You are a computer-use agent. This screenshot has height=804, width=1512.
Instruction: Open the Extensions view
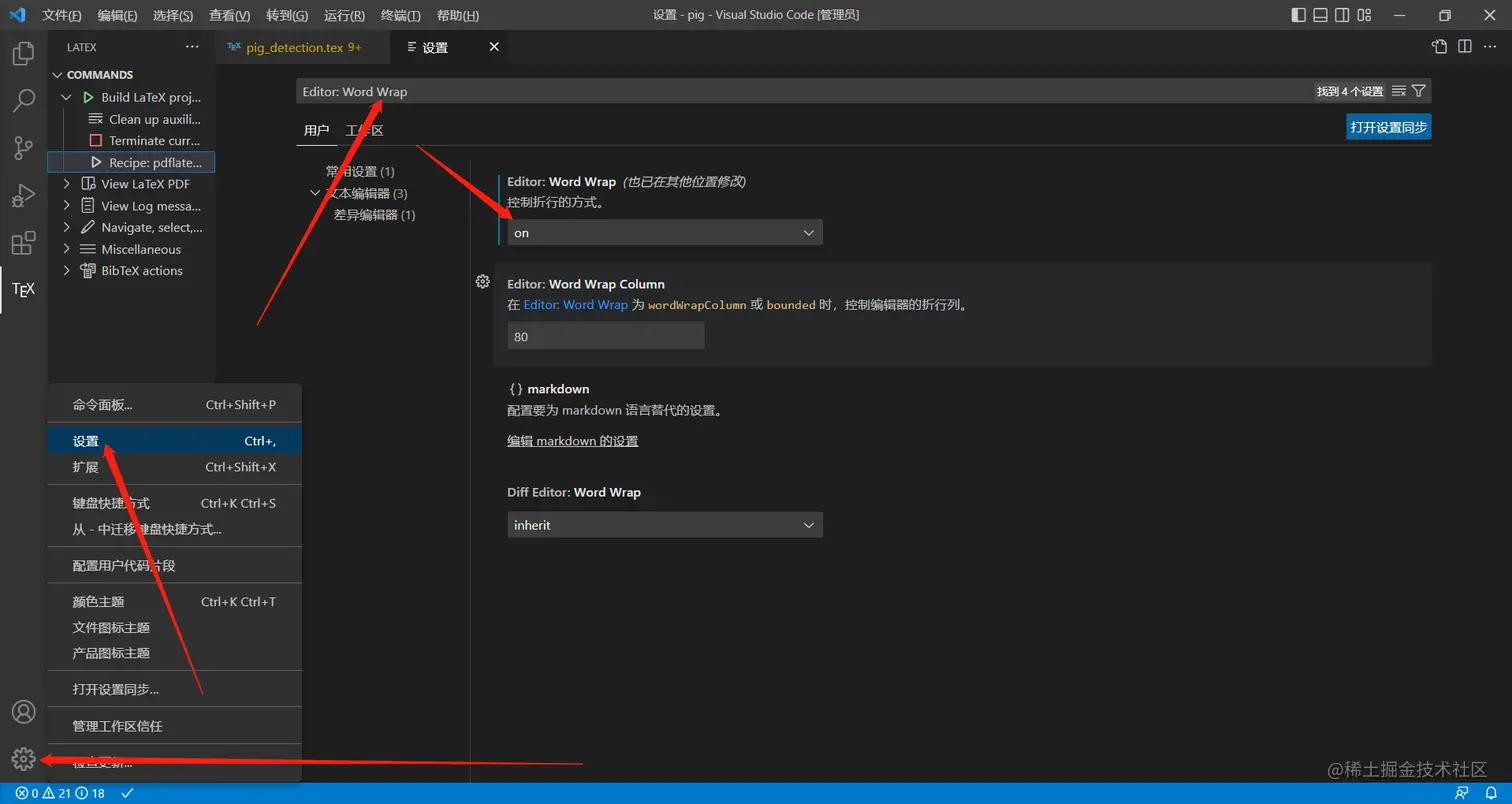pos(23,243)
